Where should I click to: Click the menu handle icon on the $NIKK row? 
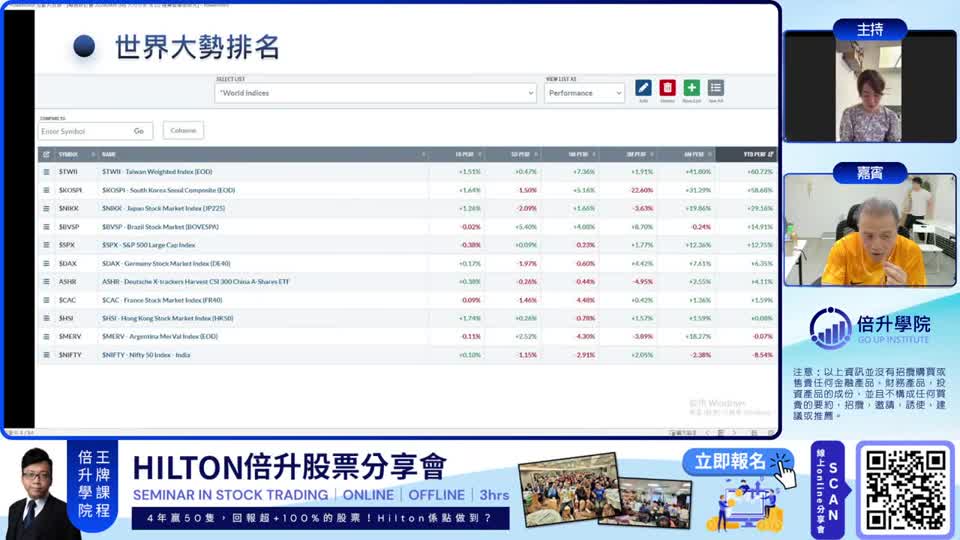click(x=46, y=209)
